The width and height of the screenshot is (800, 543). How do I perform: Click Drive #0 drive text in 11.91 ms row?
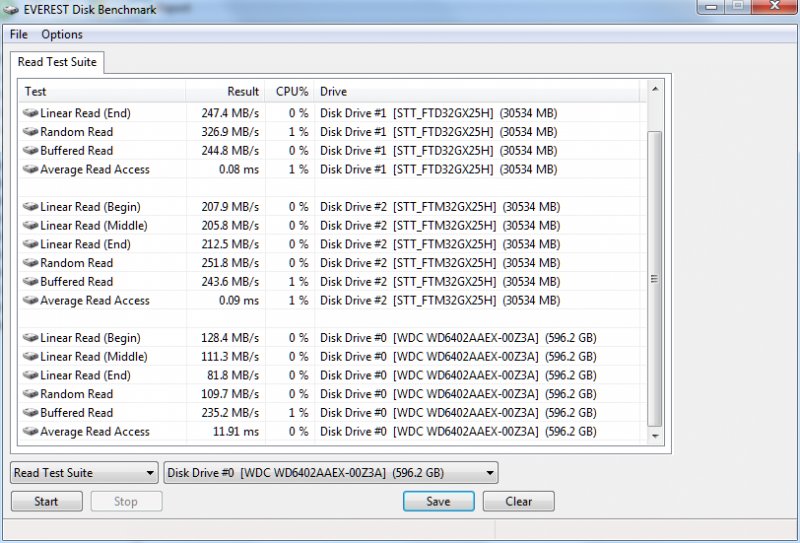[458, 431]
